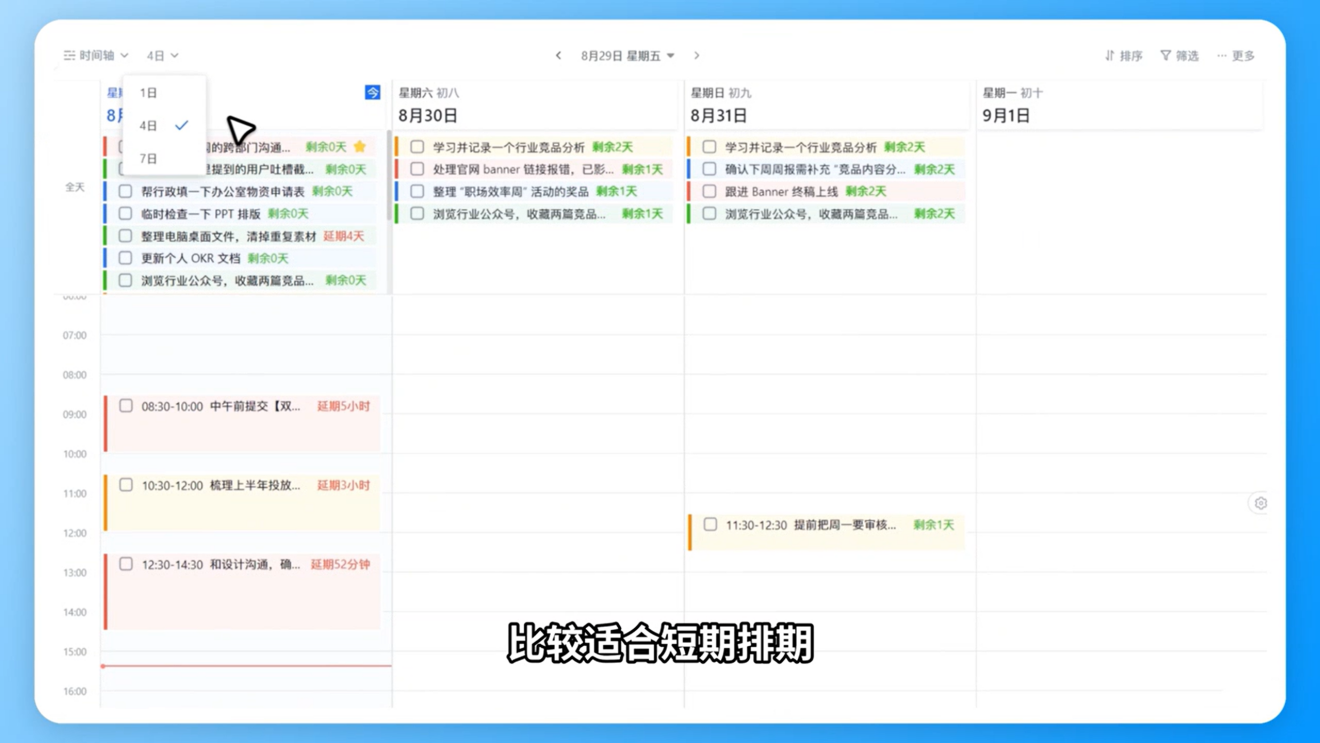
Task: Open the 时间轴 view switcher
Action: pos(96,56)
